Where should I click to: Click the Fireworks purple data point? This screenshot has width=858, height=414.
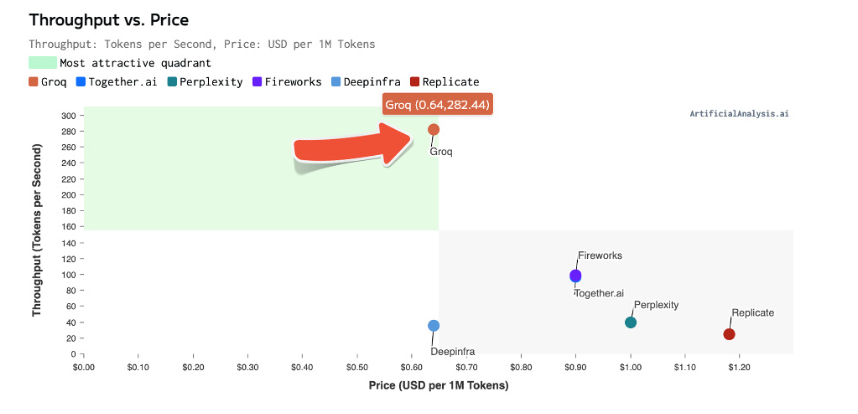coord(575,276)
